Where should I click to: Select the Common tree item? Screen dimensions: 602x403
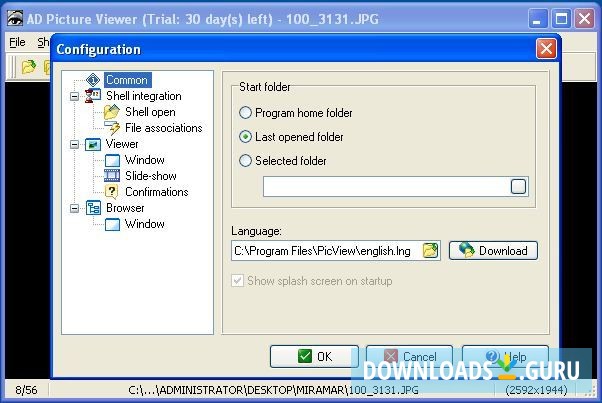click(127, 80)
